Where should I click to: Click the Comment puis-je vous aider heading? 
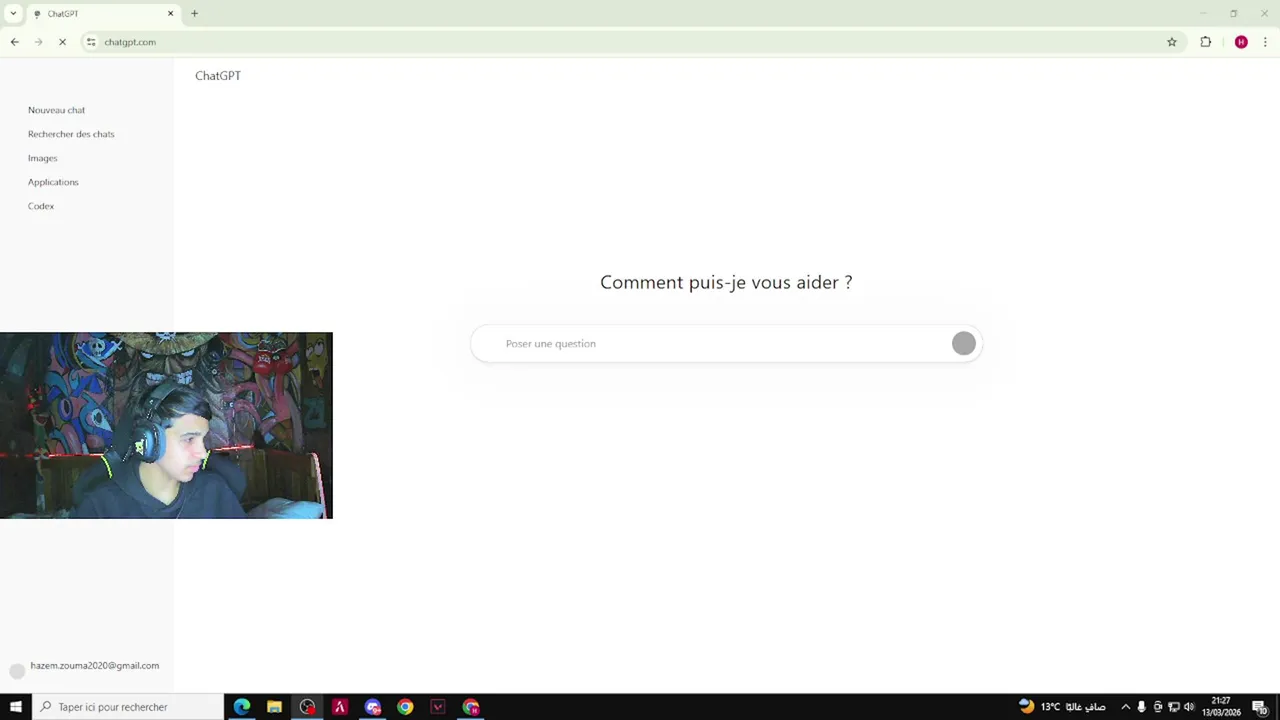[x=726, y=283]
